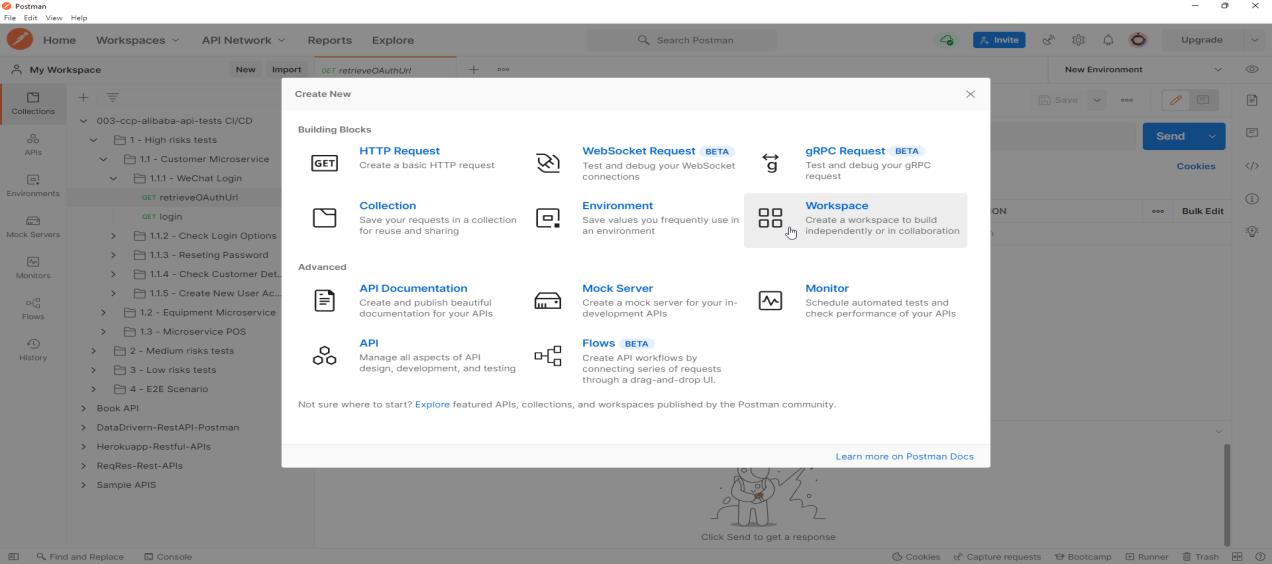Viewport: 1272px width, 564px height.
Task: Open the File menu
Action: click(x=10, y=18)
